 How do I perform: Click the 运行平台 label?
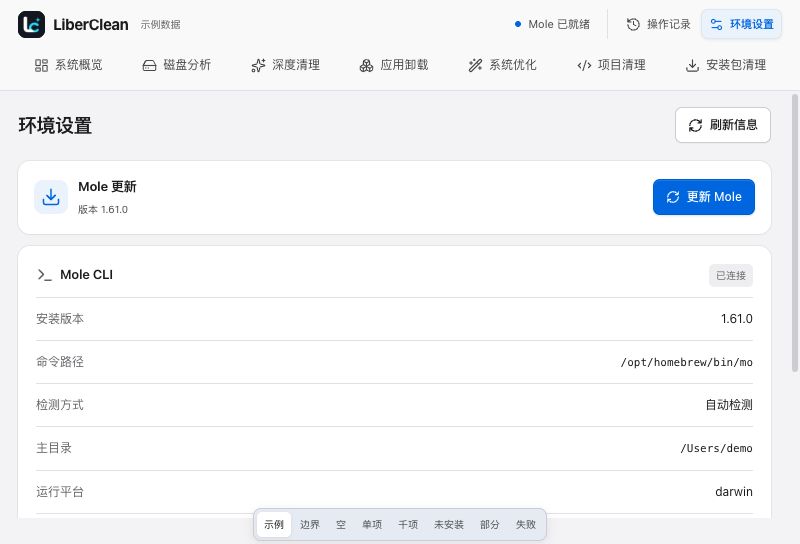60,492
